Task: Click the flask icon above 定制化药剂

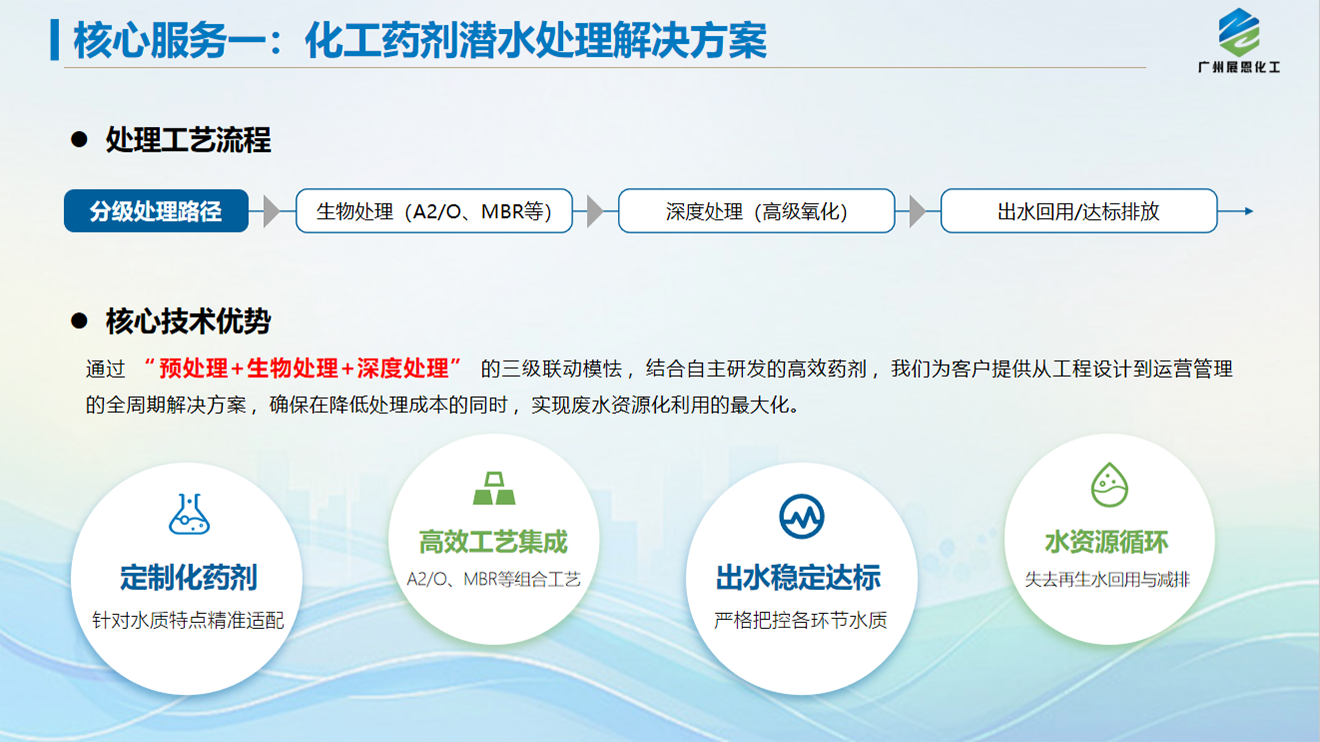Action: tap(188, 514)
